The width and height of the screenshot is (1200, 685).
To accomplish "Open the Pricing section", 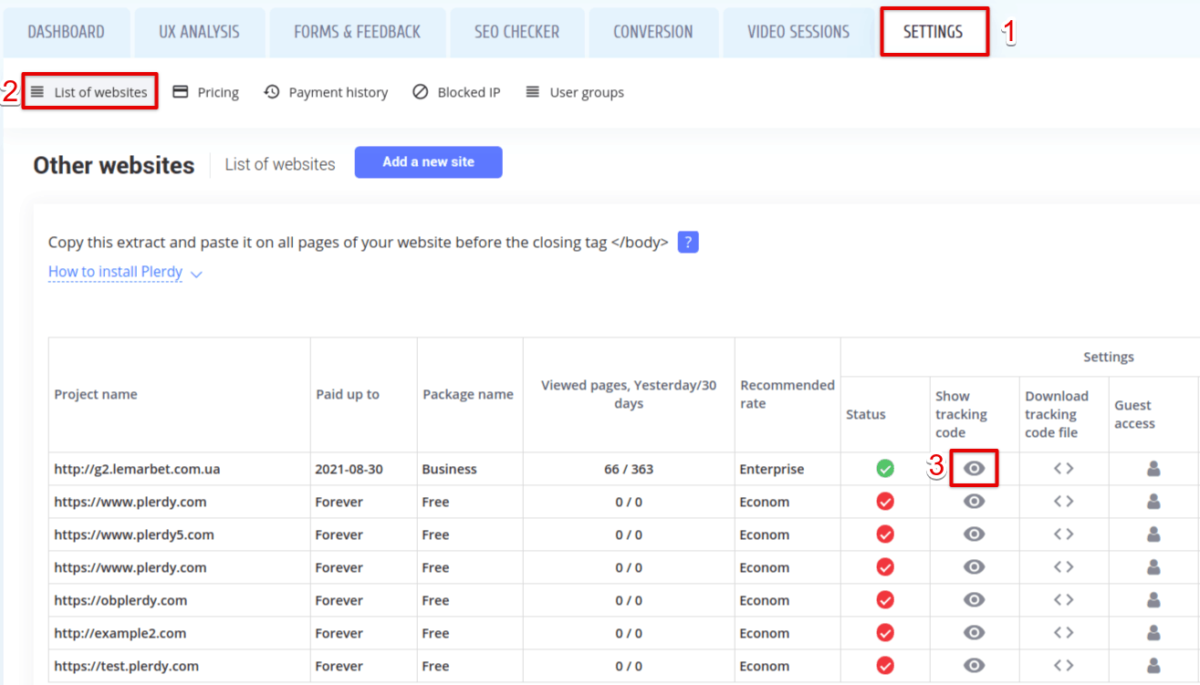I will point(206,92).
